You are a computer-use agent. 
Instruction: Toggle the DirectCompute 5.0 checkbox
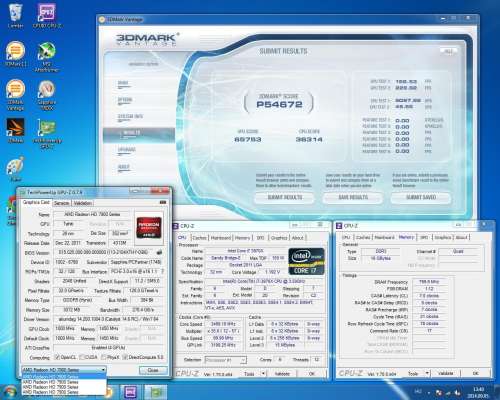125,357
